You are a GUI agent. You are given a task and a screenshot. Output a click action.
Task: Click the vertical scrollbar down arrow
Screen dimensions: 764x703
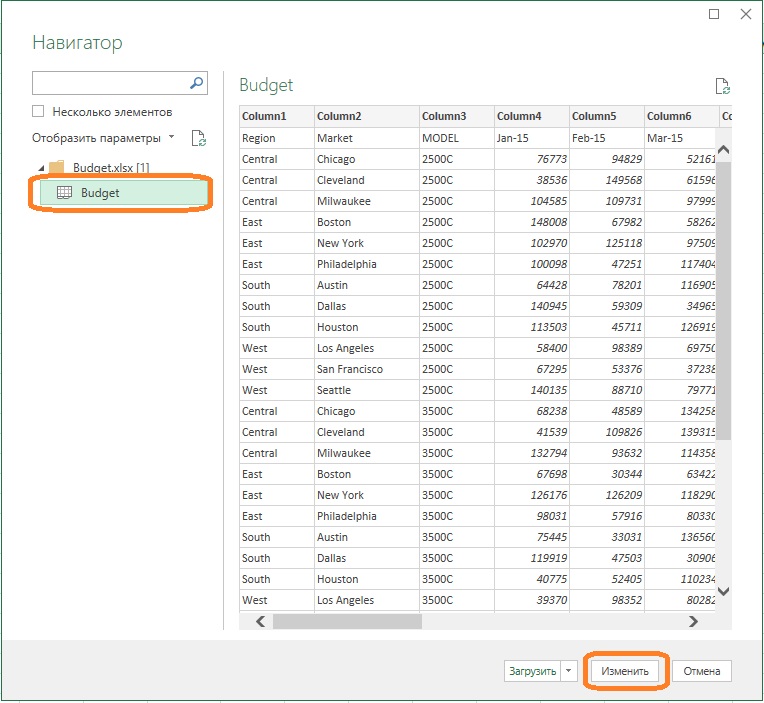point(724,591)
